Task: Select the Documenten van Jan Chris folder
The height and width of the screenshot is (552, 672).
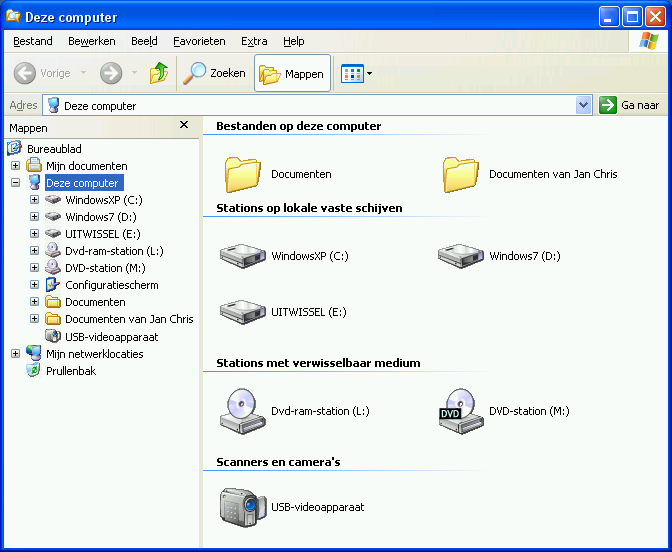Action: click(460, 174)
